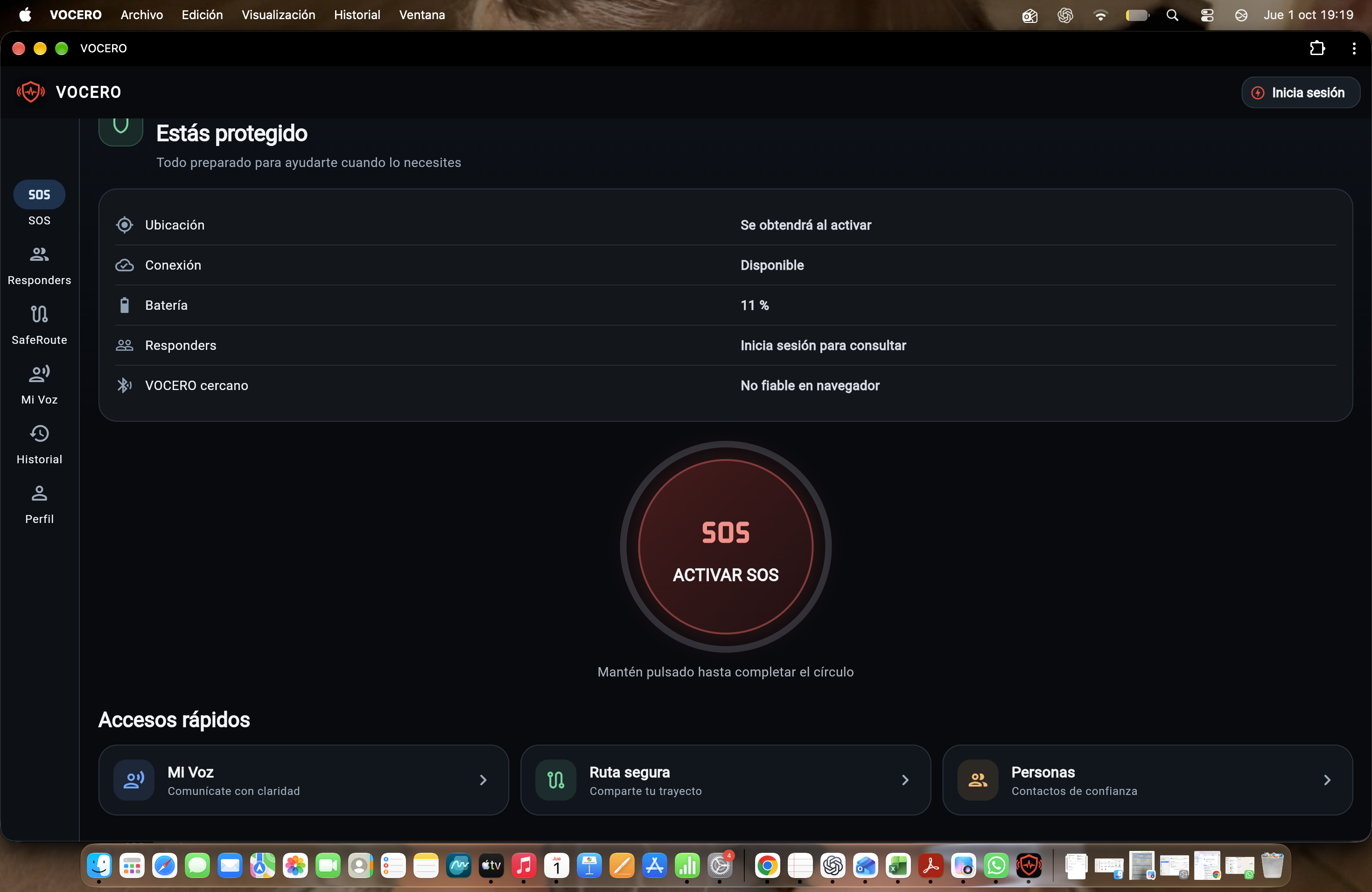Click 'Se obtendrá al activar' value
The width and height of the screenshot is (1372, 892).
(806, 225)
